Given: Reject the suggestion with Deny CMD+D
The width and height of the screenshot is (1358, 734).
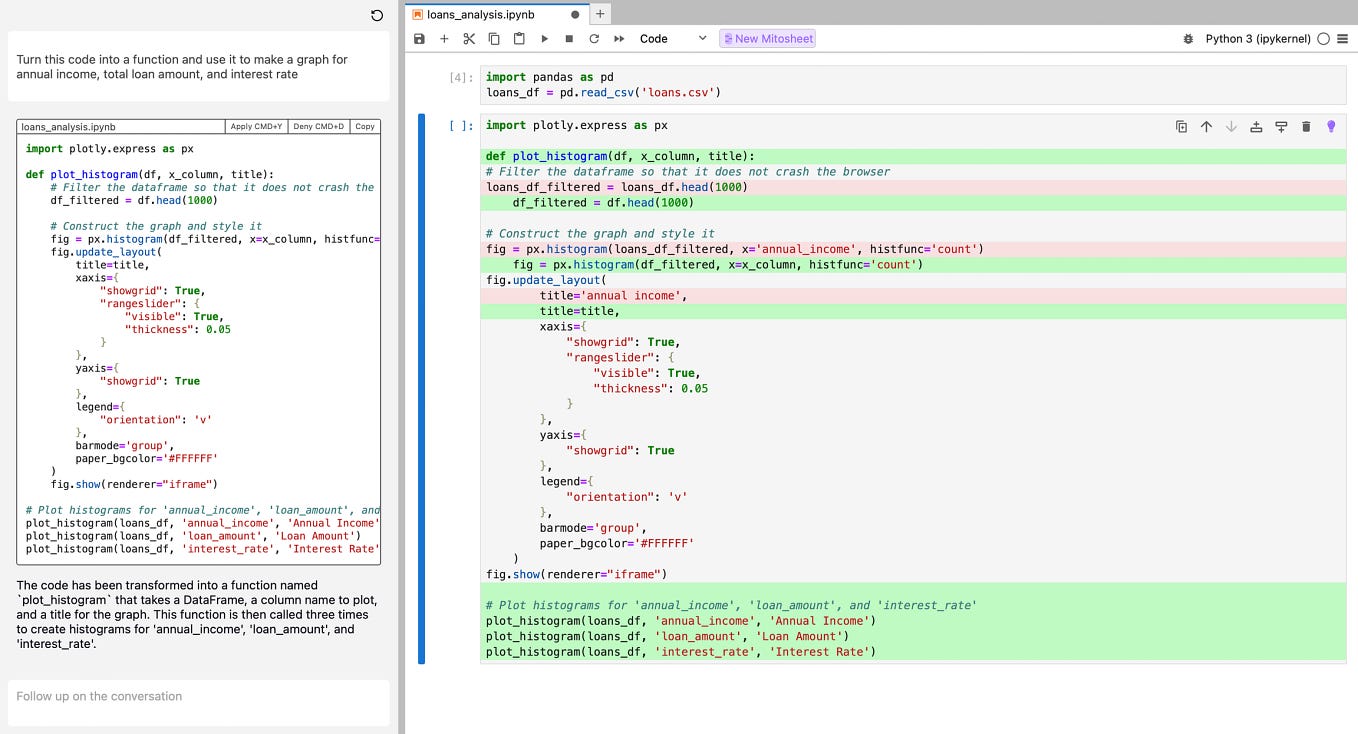Looking at the screenshot, I should [x=318, y=127].
